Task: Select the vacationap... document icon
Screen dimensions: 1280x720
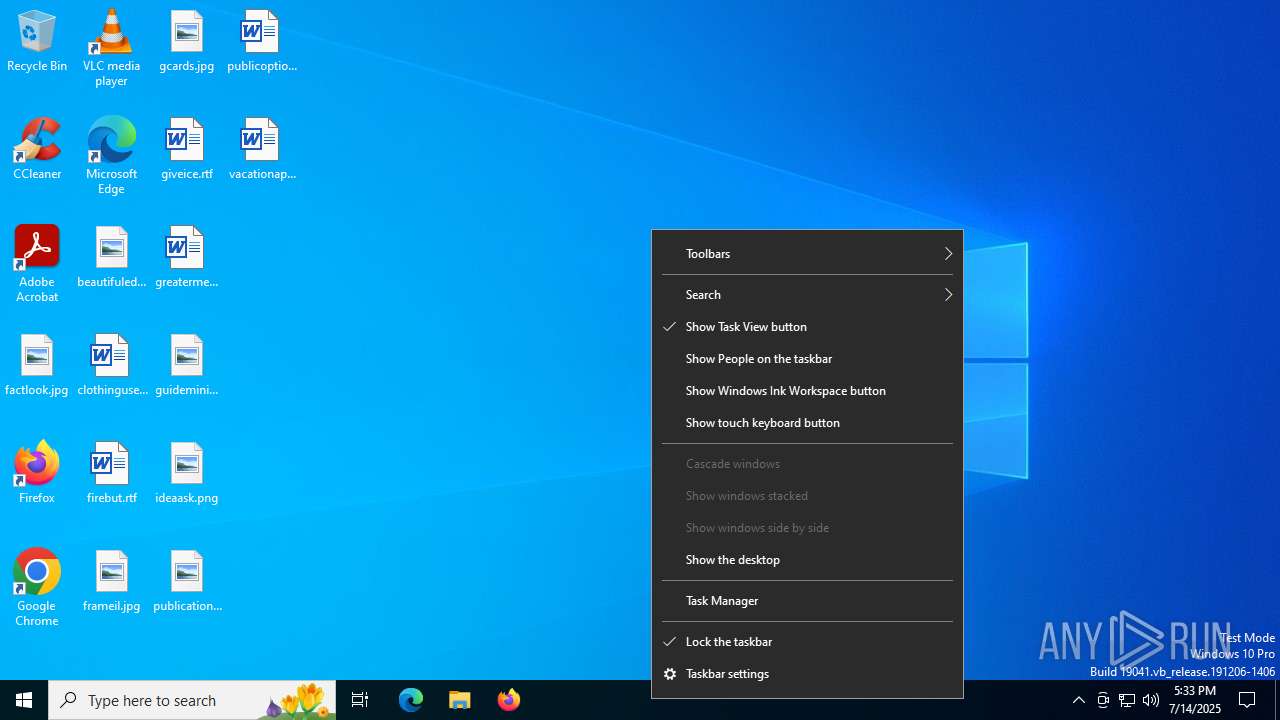Action: (x=262, y=150)
